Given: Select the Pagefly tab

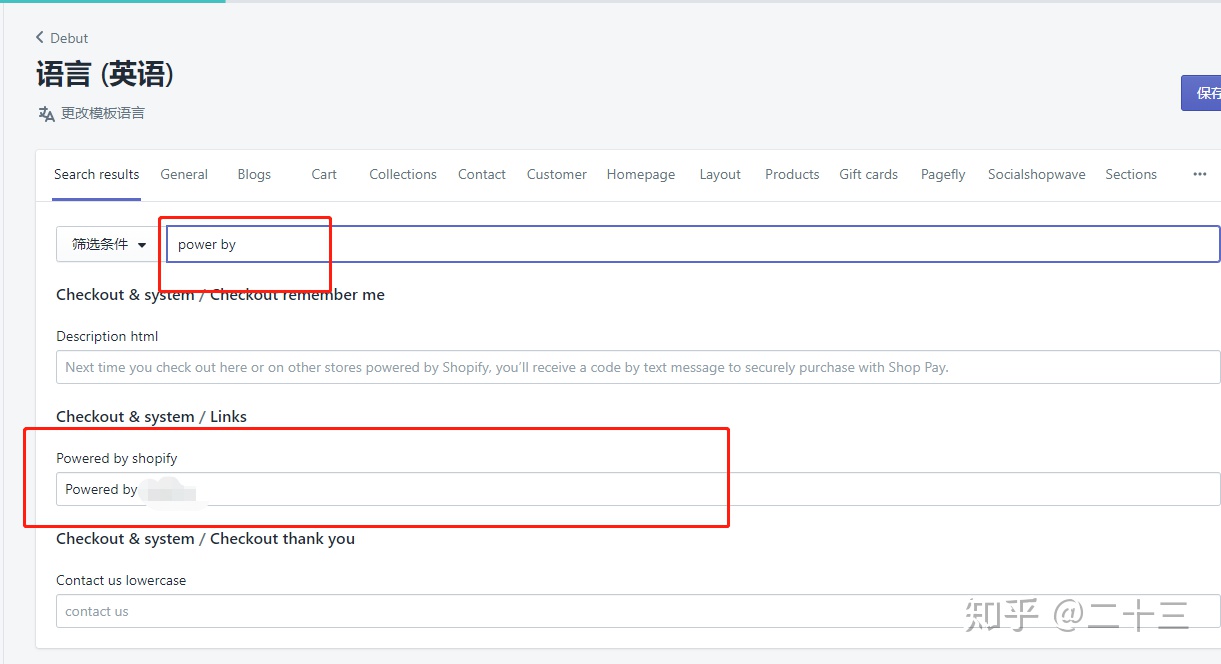Looking at the screenshot, I should click(943, 174).
